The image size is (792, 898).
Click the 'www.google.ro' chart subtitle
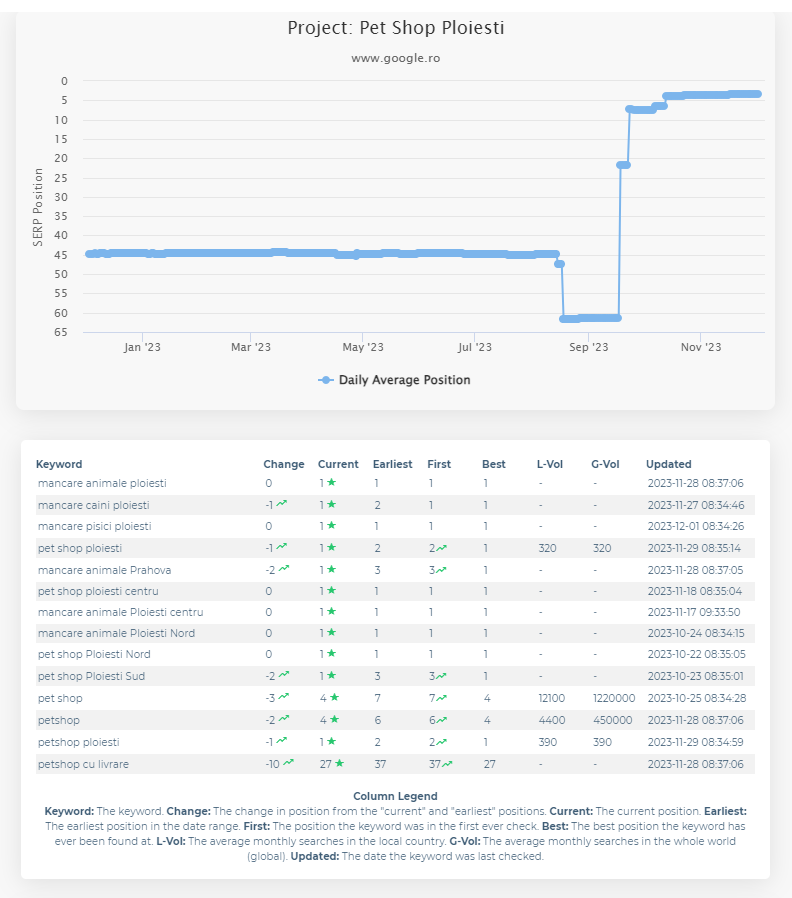395,58
